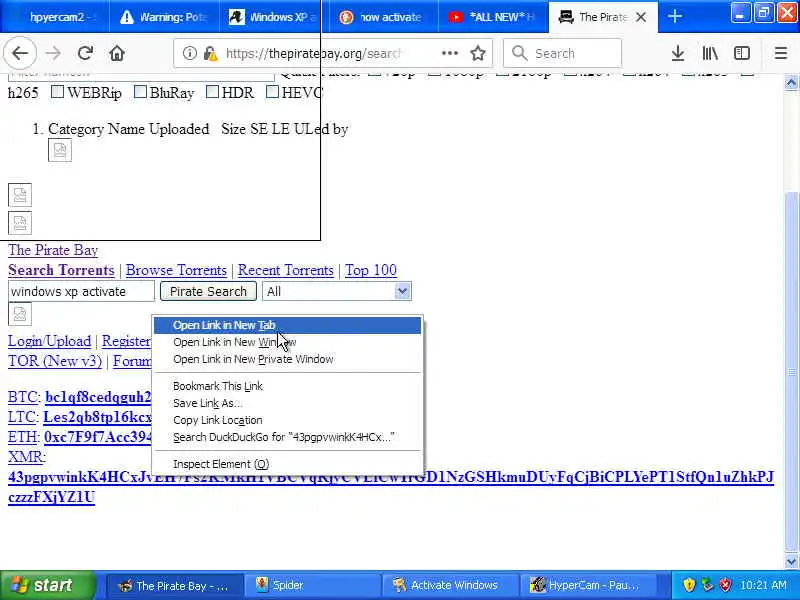
Task: Click the ETH address link
Action: [x=98, y=437]
